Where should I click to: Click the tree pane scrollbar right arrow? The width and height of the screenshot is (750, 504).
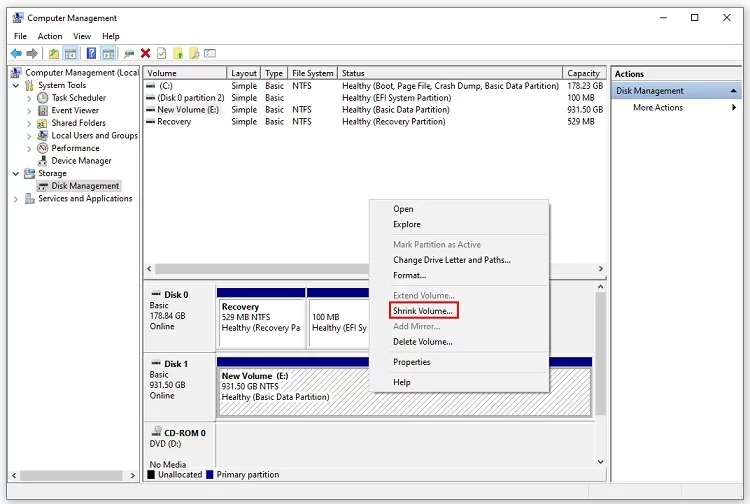click(133, 475)
